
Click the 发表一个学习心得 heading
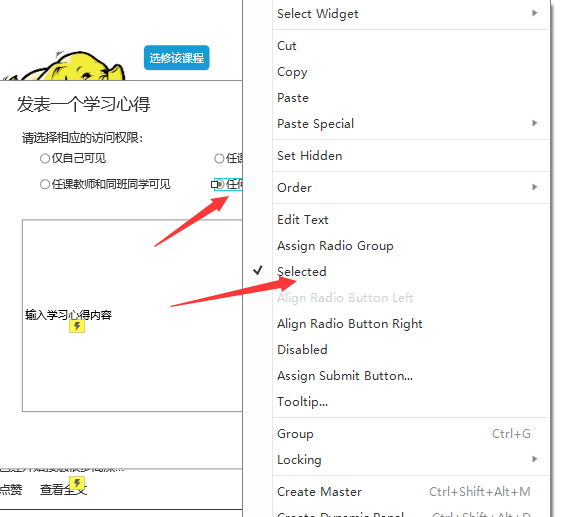[84, 104]
